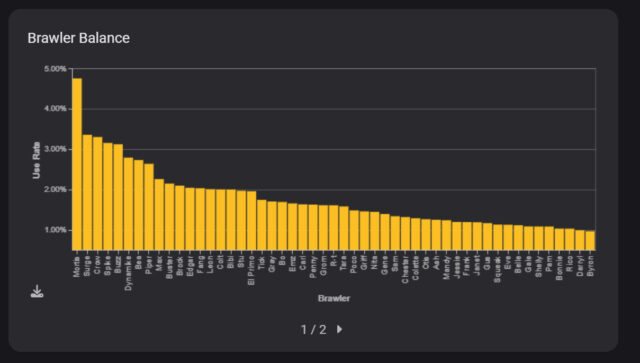640x363 pixels.
Task: Select the Piper use rate bar
Action: [x=149, y=207]
